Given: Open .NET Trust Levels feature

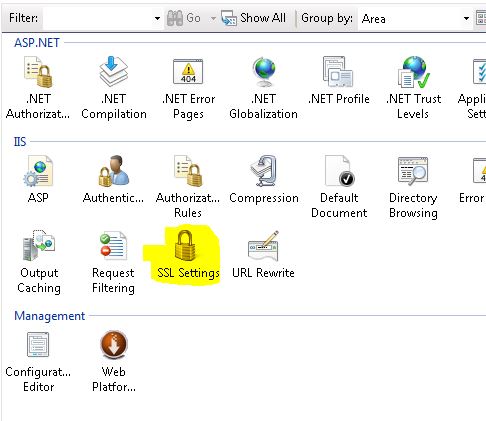Looking at the screenshot, I should click(x=413, y=87).
